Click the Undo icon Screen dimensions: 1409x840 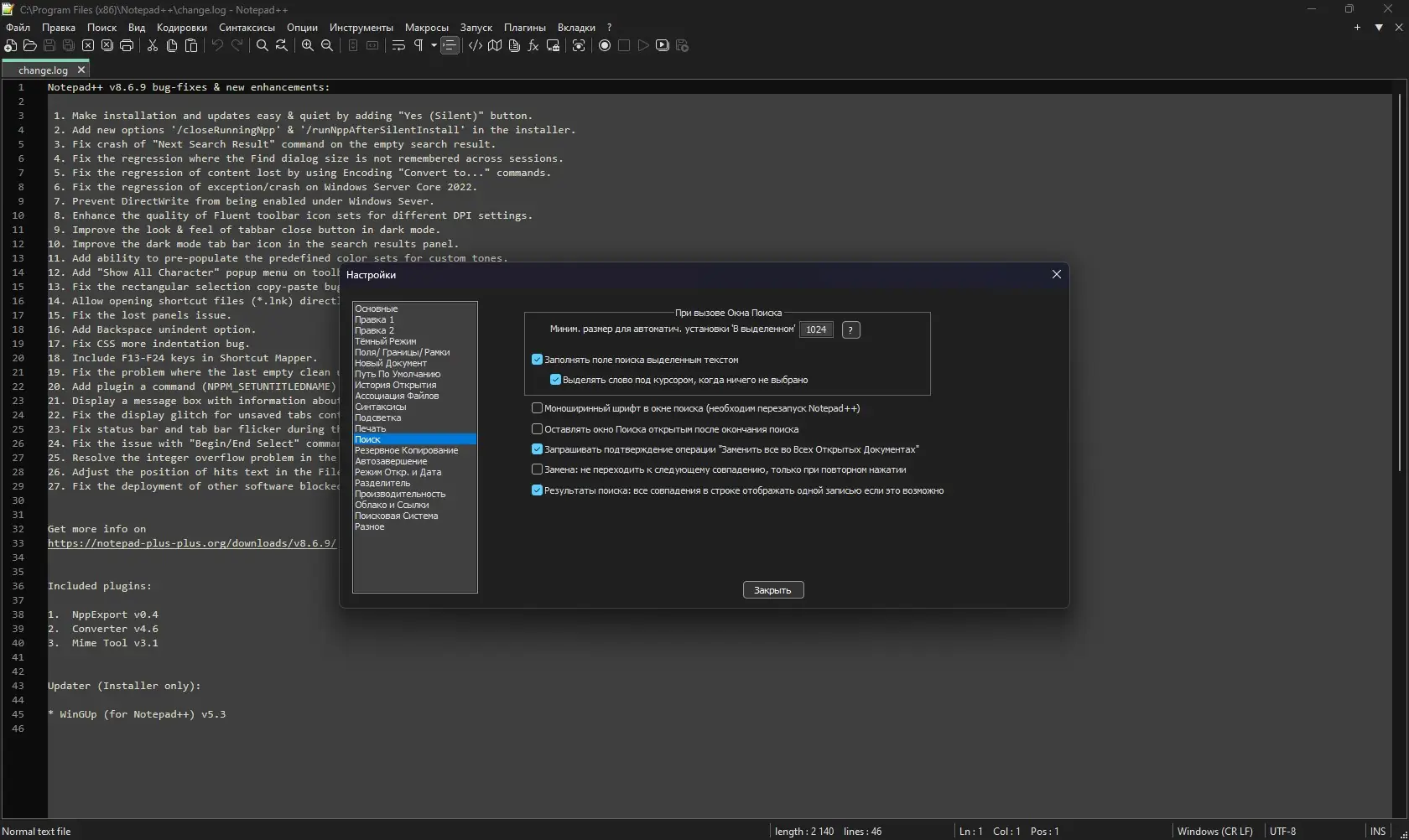pos(217,46)
